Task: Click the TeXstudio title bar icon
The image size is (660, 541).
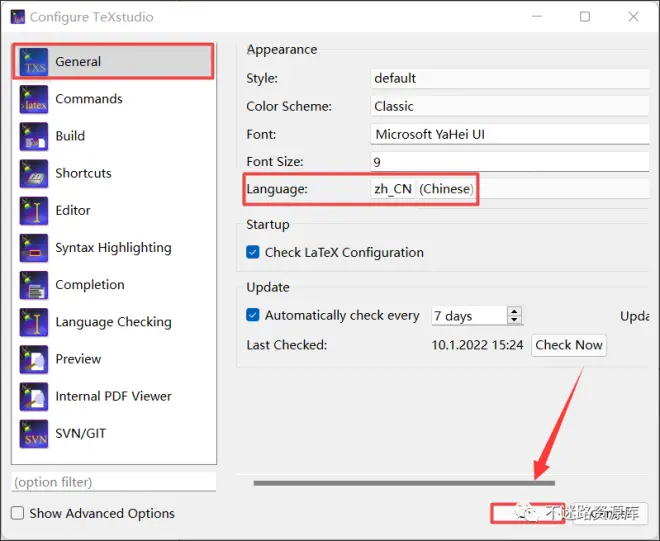Action: point(18,17)
